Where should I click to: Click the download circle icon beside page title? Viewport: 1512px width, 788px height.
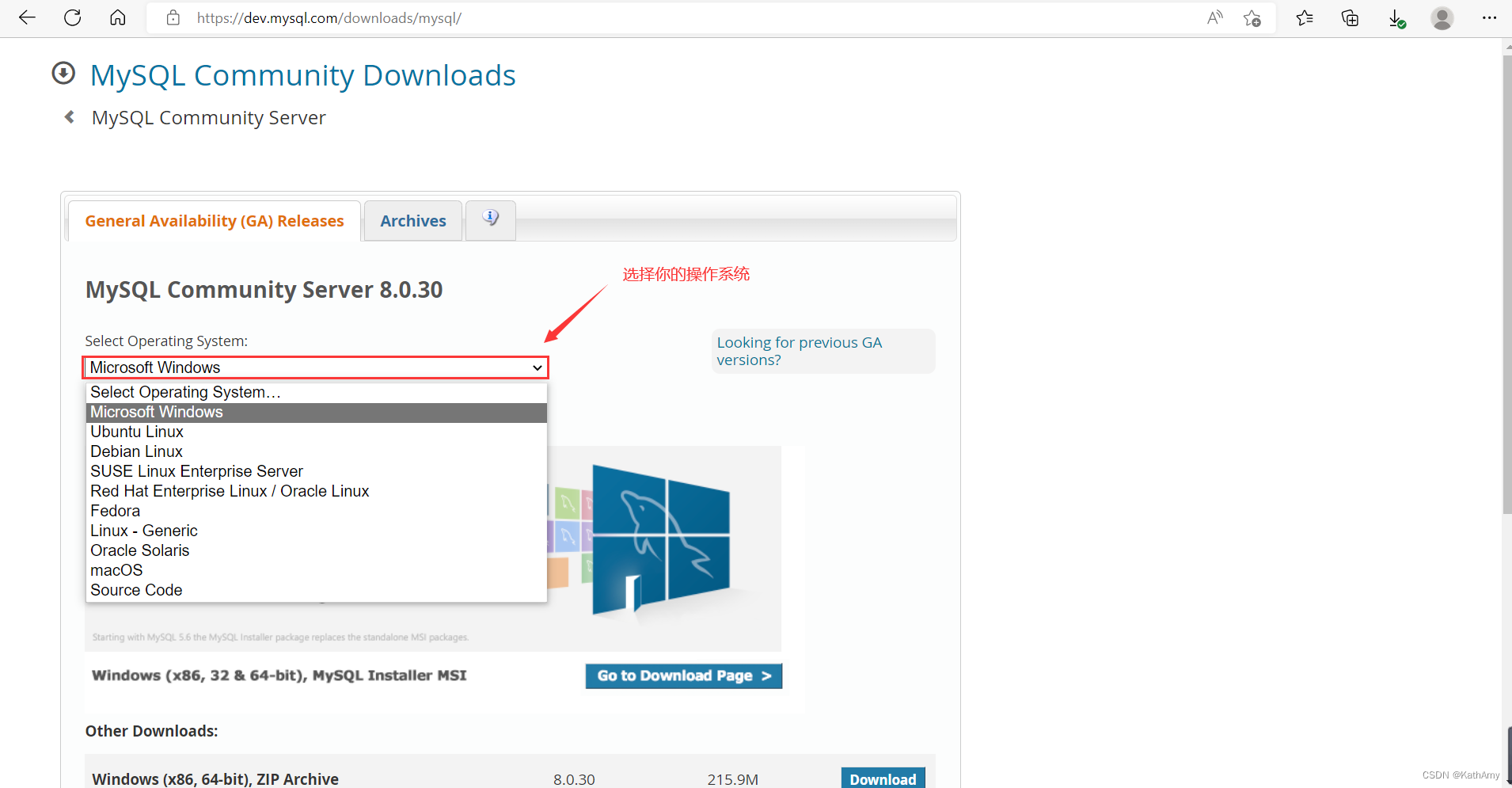(63, 74)
